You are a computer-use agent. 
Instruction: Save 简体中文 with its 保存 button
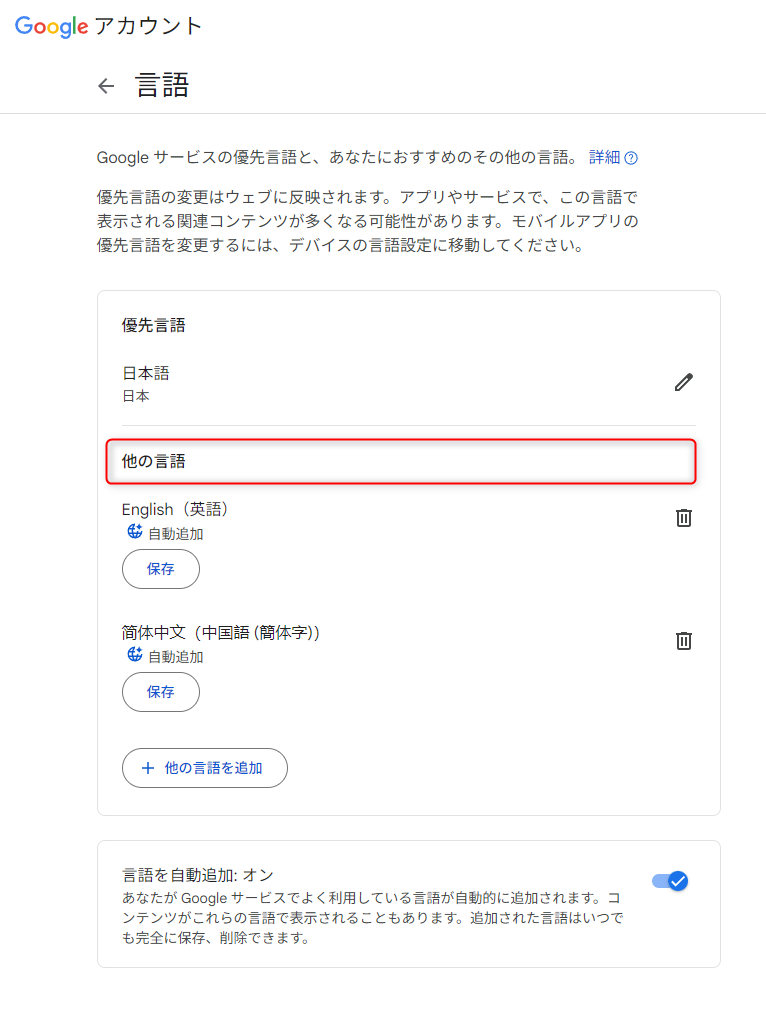point(160,691)
